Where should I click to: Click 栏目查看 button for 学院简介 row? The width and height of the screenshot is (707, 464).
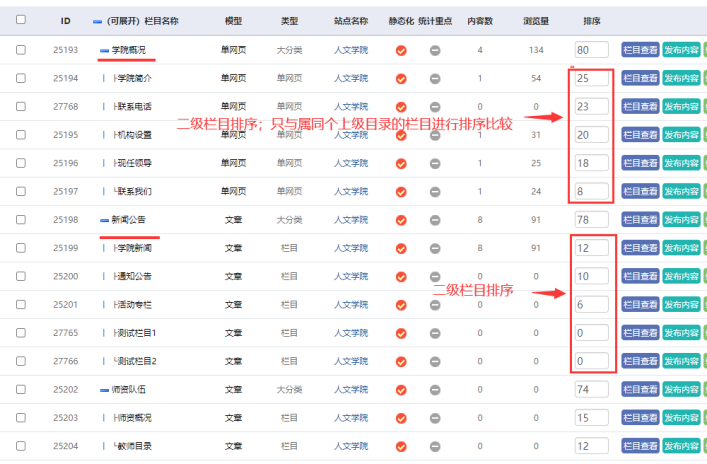click(x=640, y=78)
